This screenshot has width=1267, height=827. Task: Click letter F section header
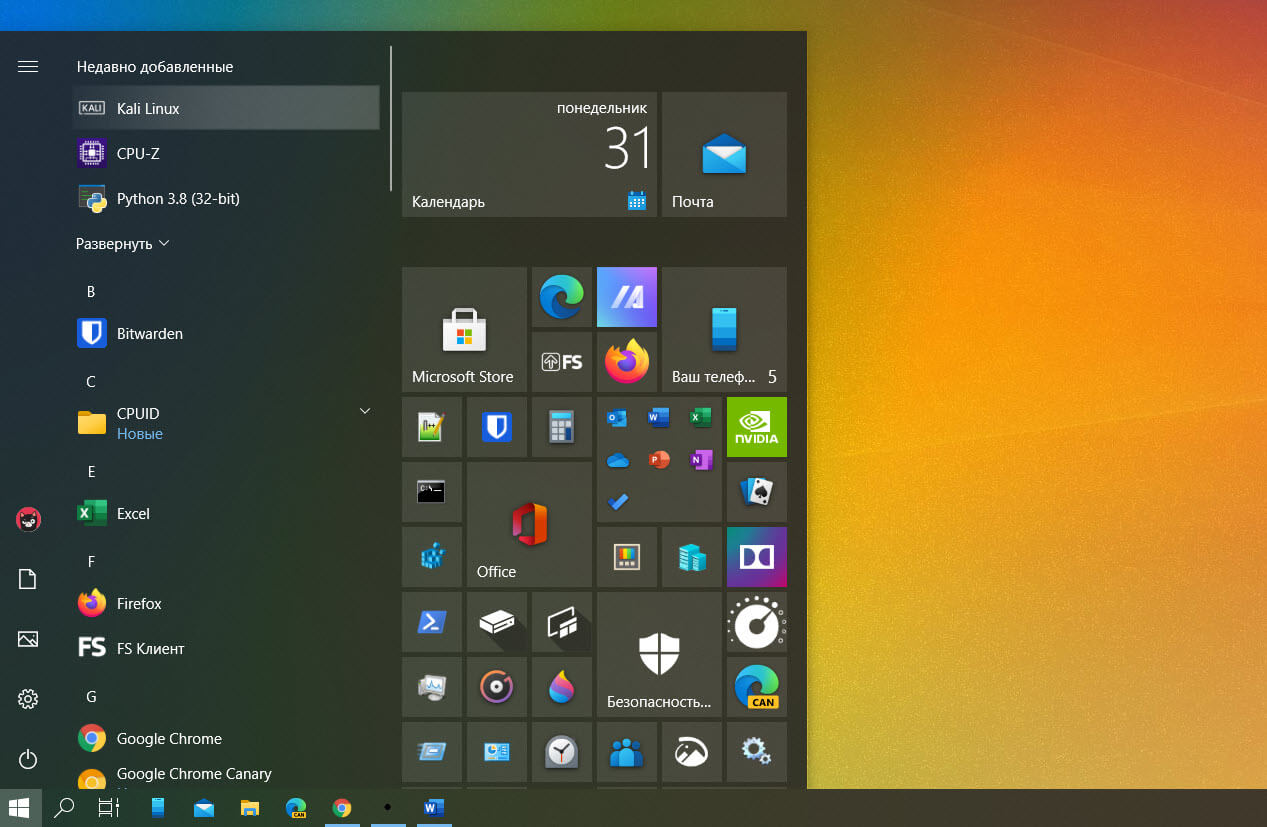pyautogui.click(x=91, y=562)
